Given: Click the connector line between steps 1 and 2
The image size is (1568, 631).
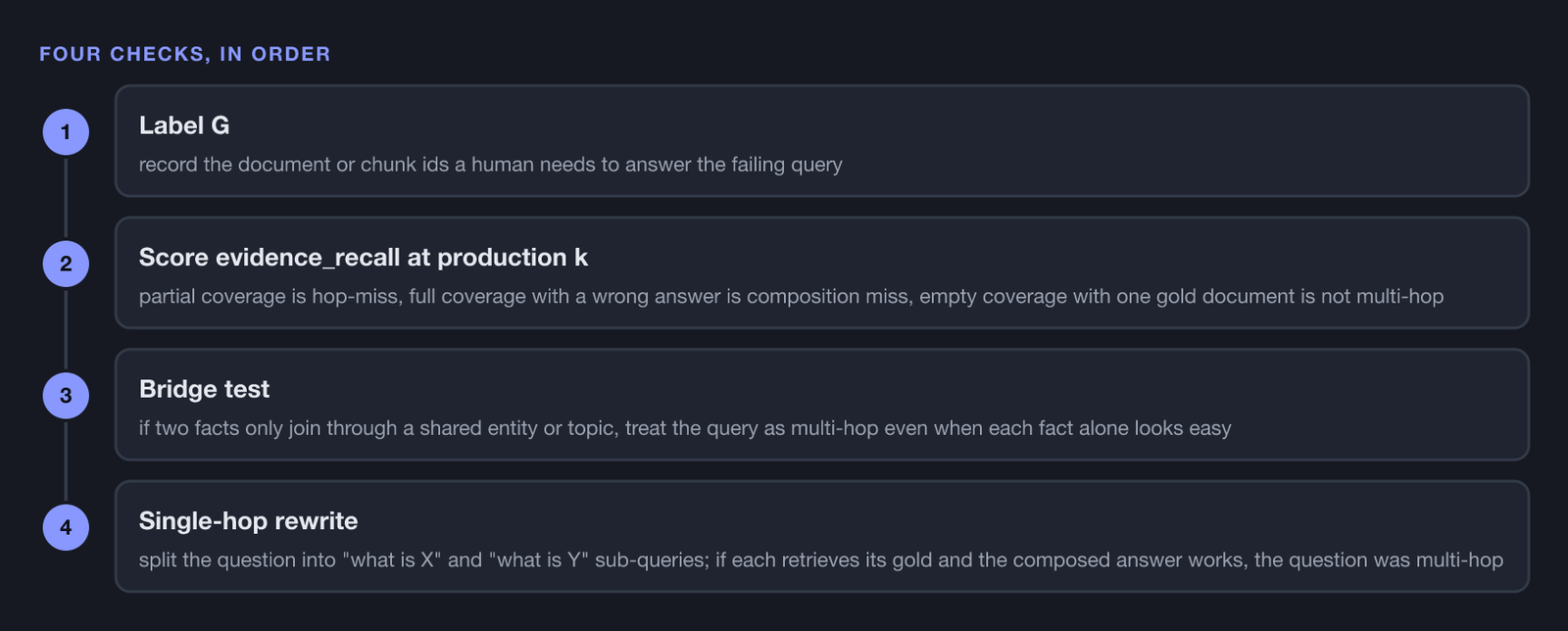Looking at the screenshot, I should click(66, 198).
